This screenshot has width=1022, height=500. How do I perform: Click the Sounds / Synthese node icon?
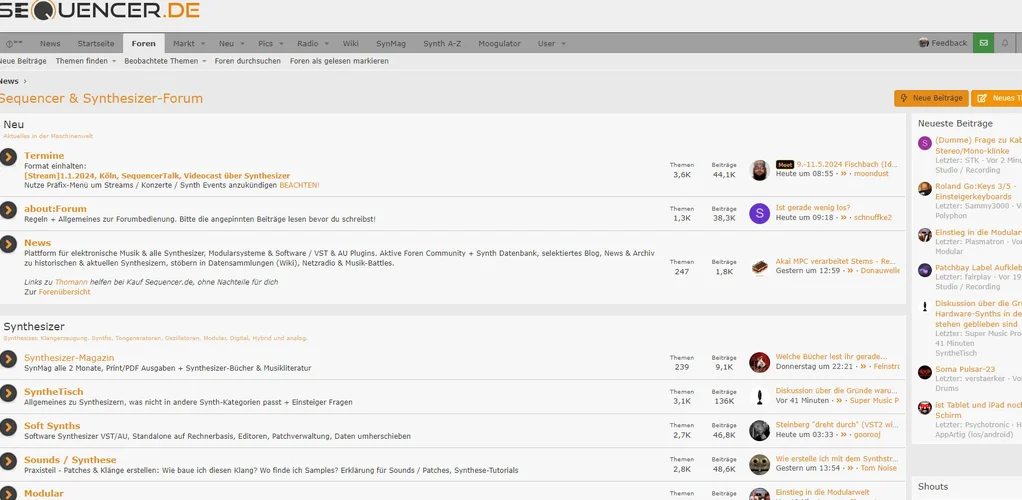(7, 461)
